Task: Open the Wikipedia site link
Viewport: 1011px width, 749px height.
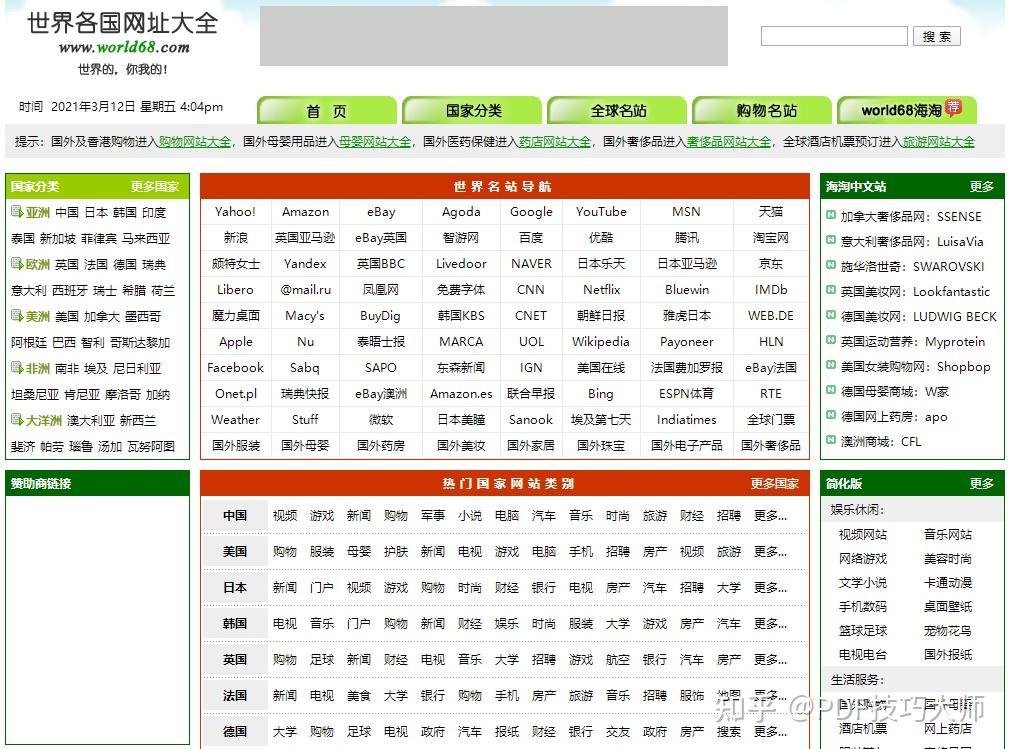Action: [x=601, y=342]
